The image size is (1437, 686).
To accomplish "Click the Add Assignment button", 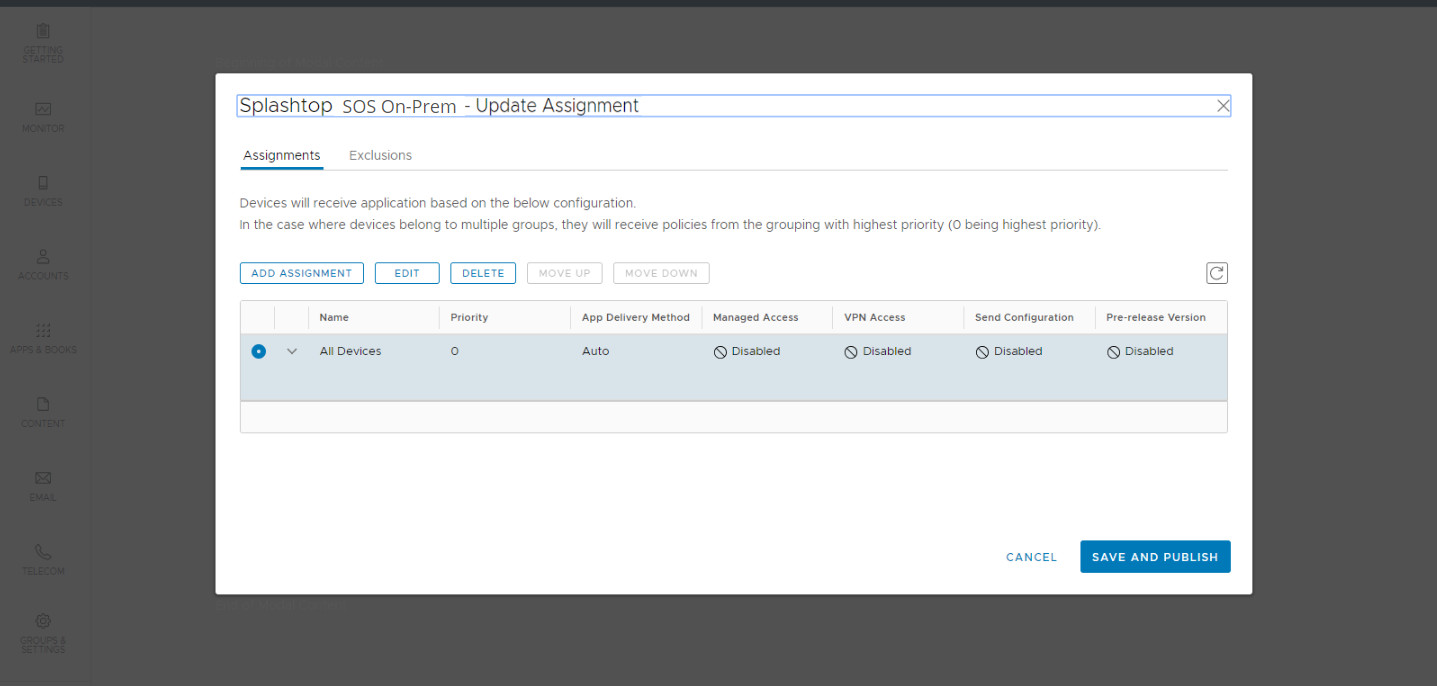I will [301, 273].
